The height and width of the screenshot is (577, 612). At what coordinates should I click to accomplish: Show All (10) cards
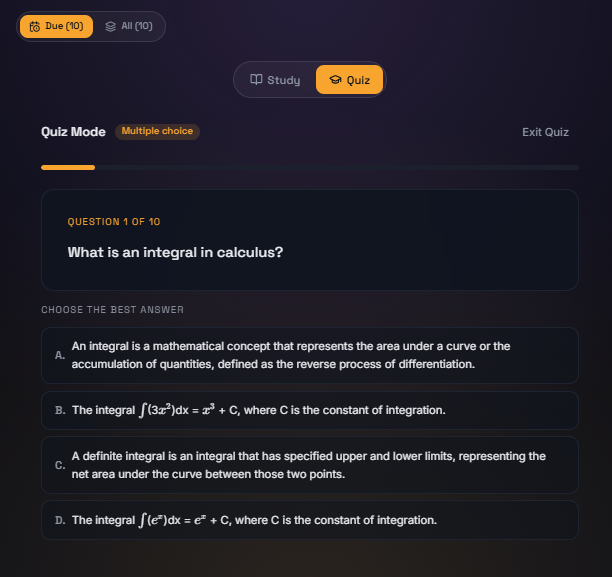coord(129,26)
